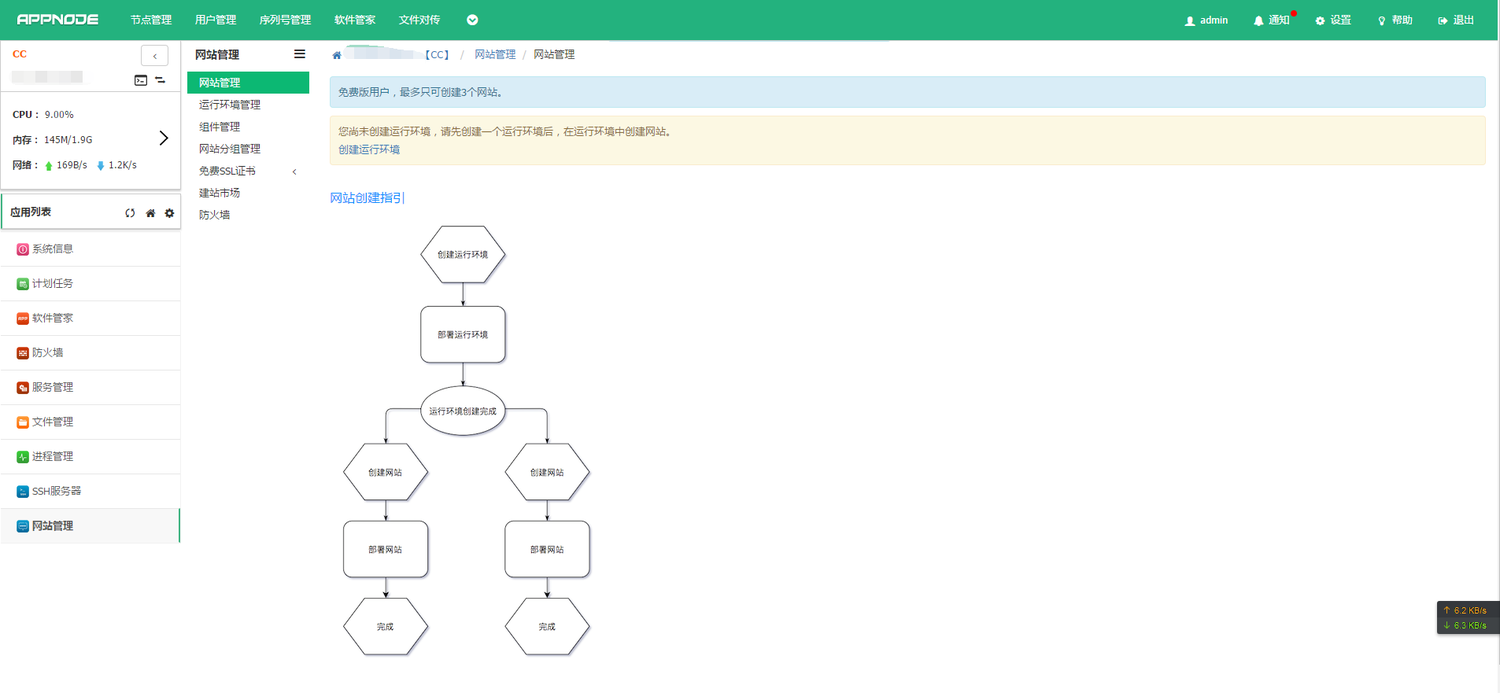
Task: Click the notification bell icon
Action: click(x=1259, y=21)
